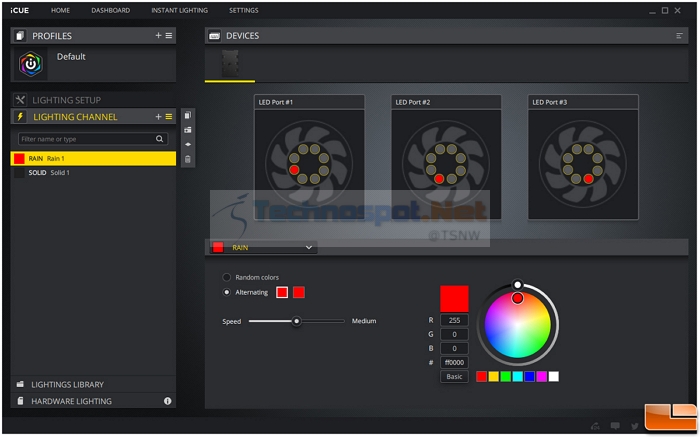Click the Twitter icon in footer
700x437 pixels.
click(635, 426)
